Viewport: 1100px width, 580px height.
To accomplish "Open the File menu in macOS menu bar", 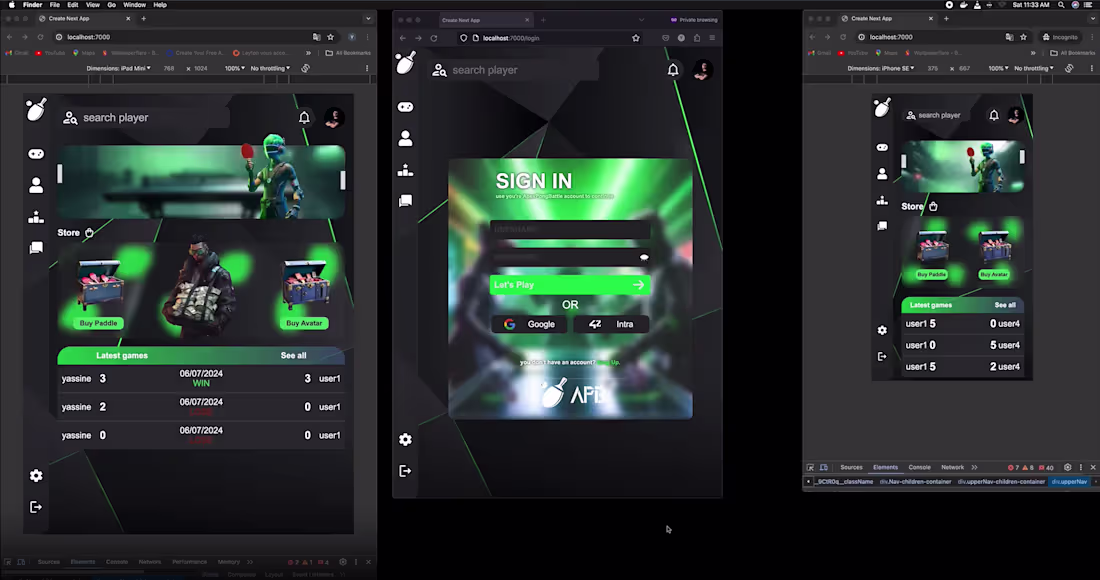I will coord(54,5).
